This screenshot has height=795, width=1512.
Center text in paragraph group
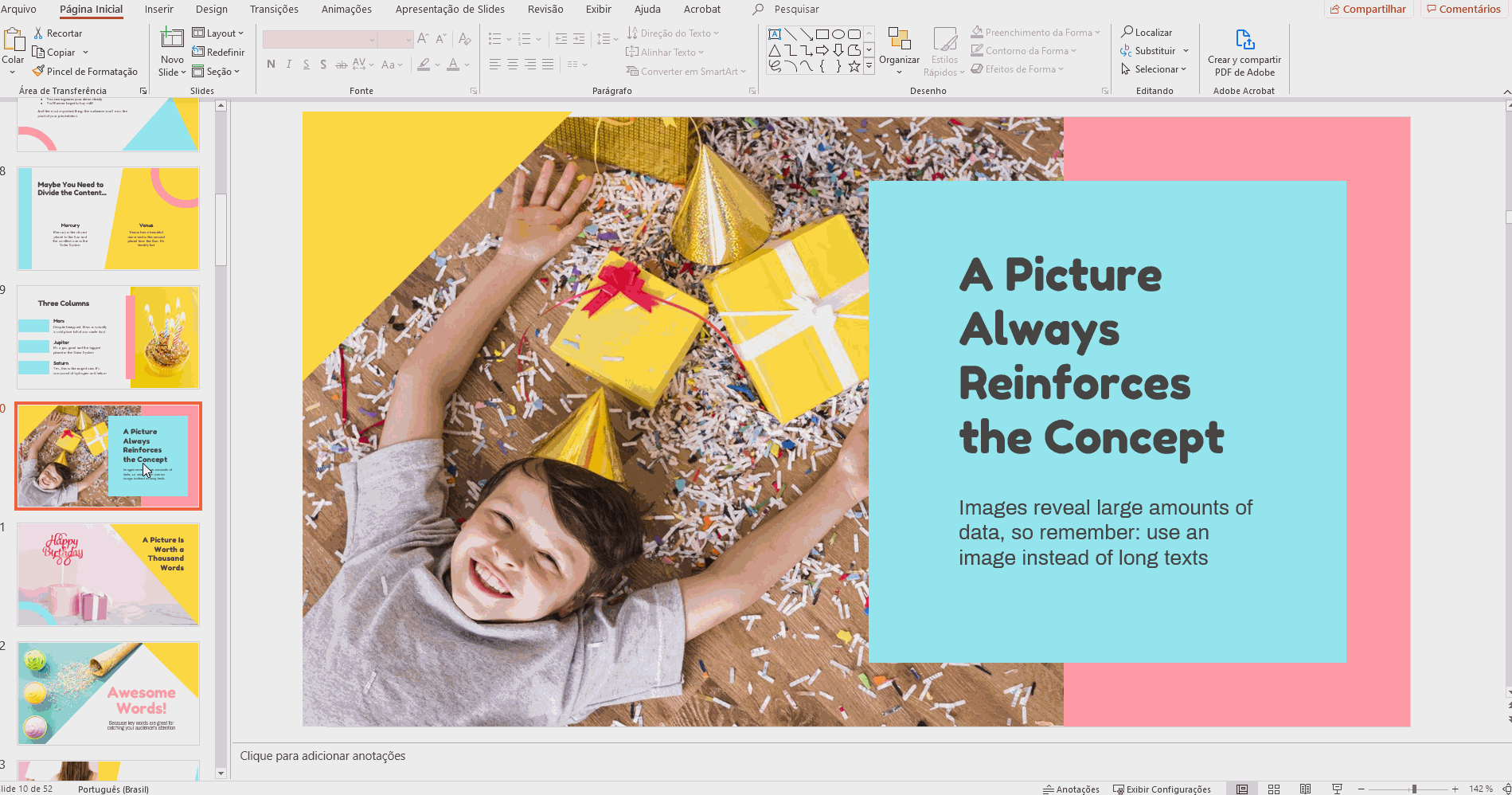[x=512, y=64]
